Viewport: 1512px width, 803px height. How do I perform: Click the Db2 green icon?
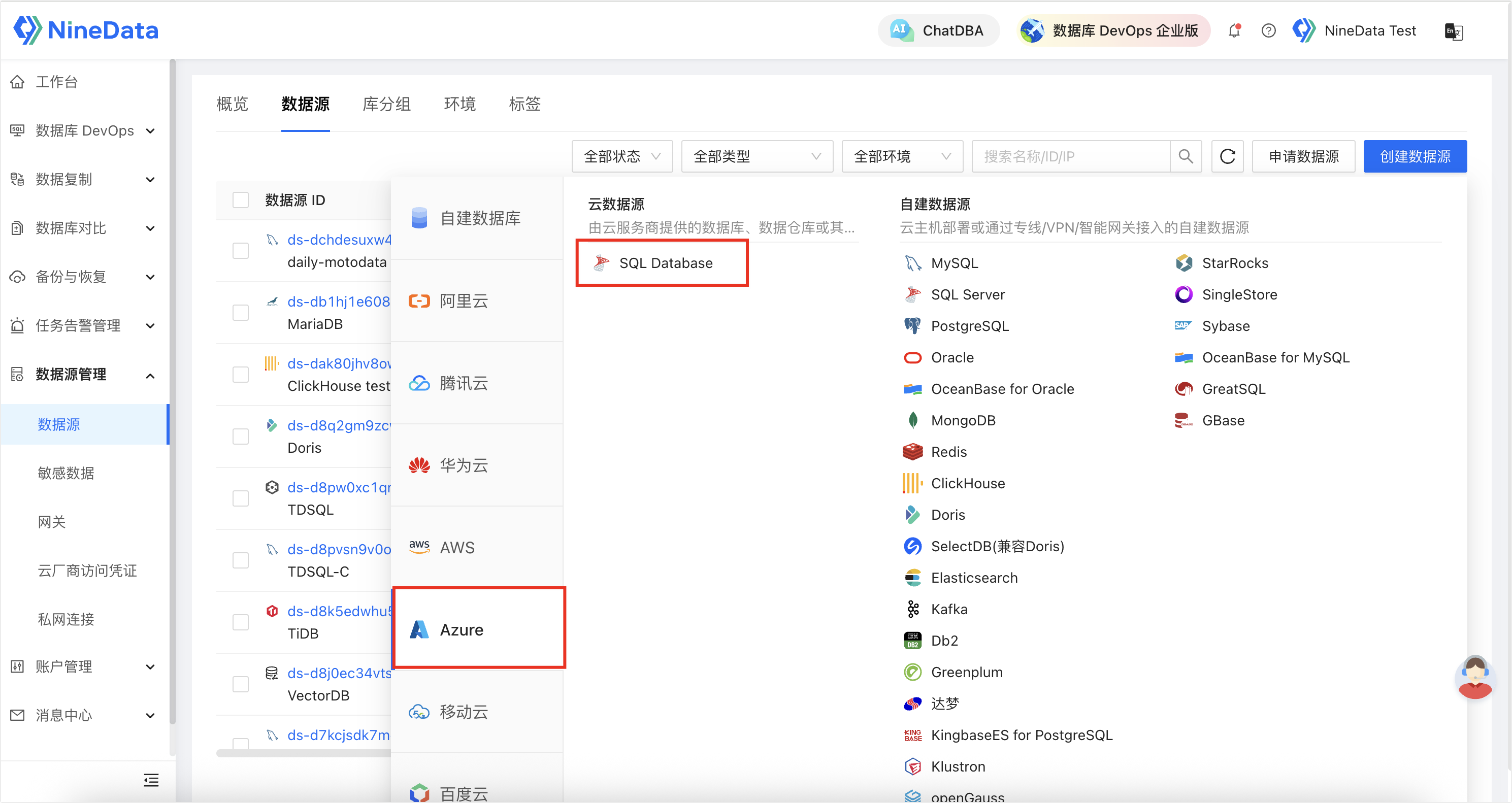click(x=912, y=641)
